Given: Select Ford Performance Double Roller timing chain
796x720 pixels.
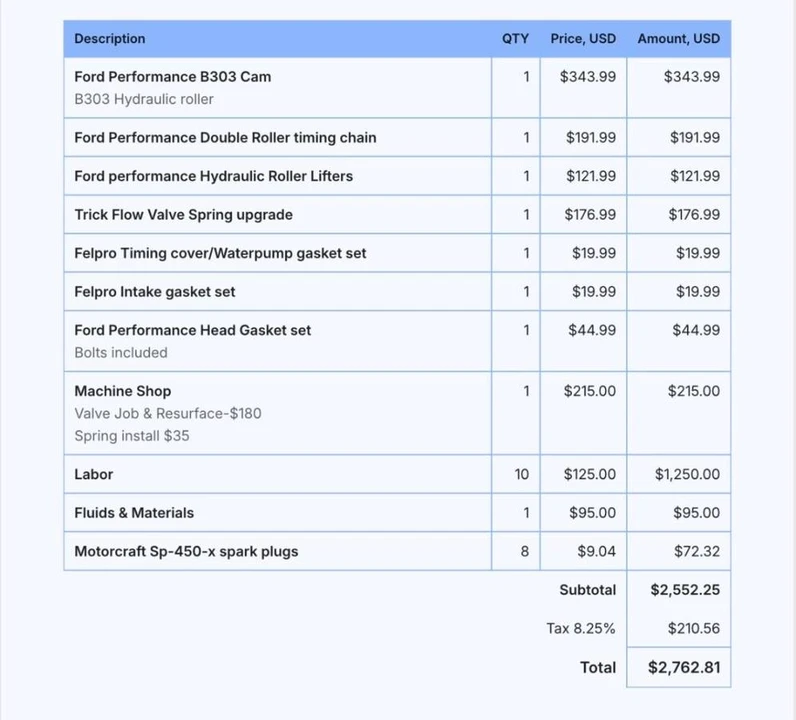Looking at the screenshot, I should [x=225, y=138].
